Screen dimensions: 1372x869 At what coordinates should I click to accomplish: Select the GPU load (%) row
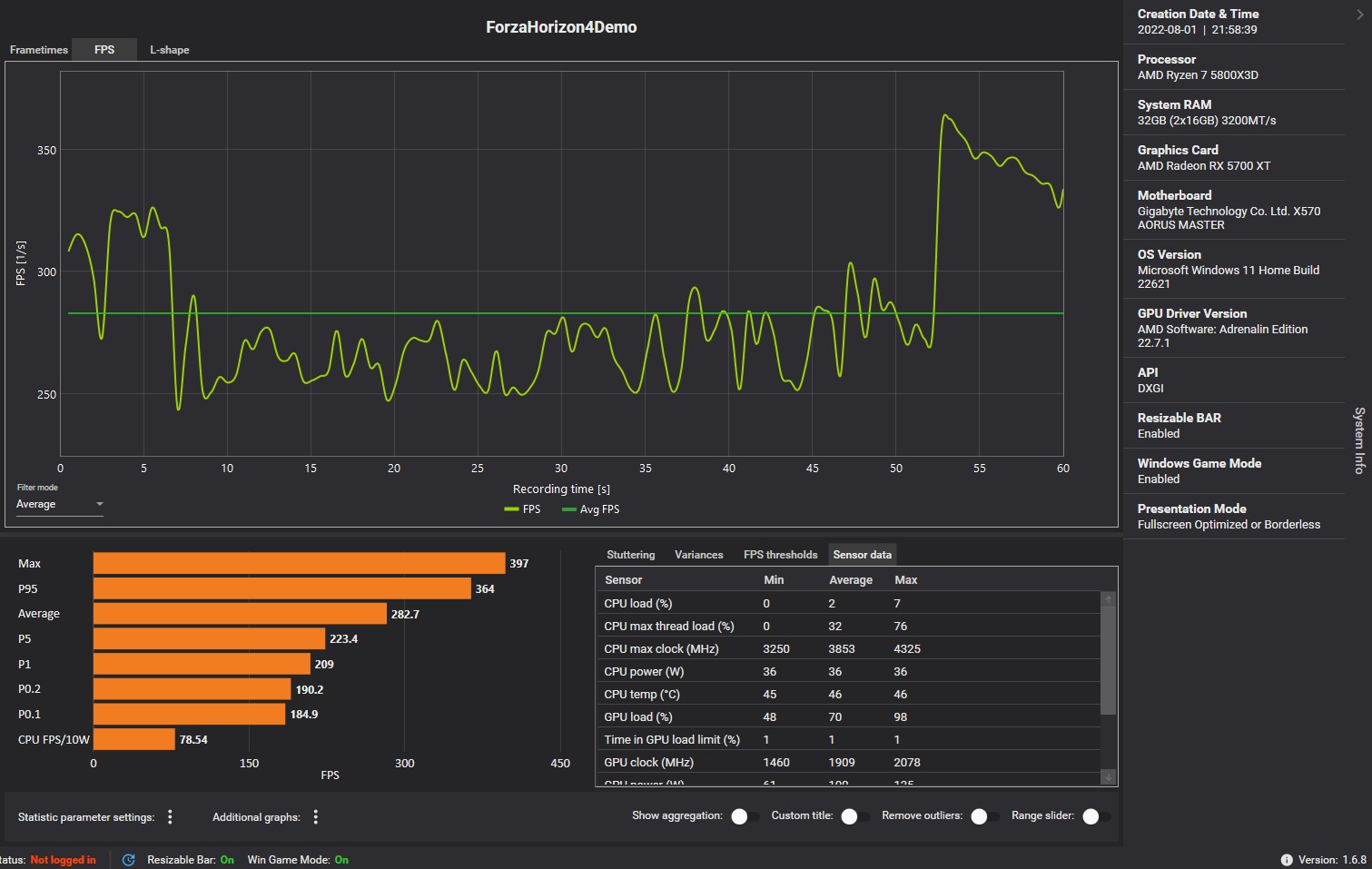(848, 716)
